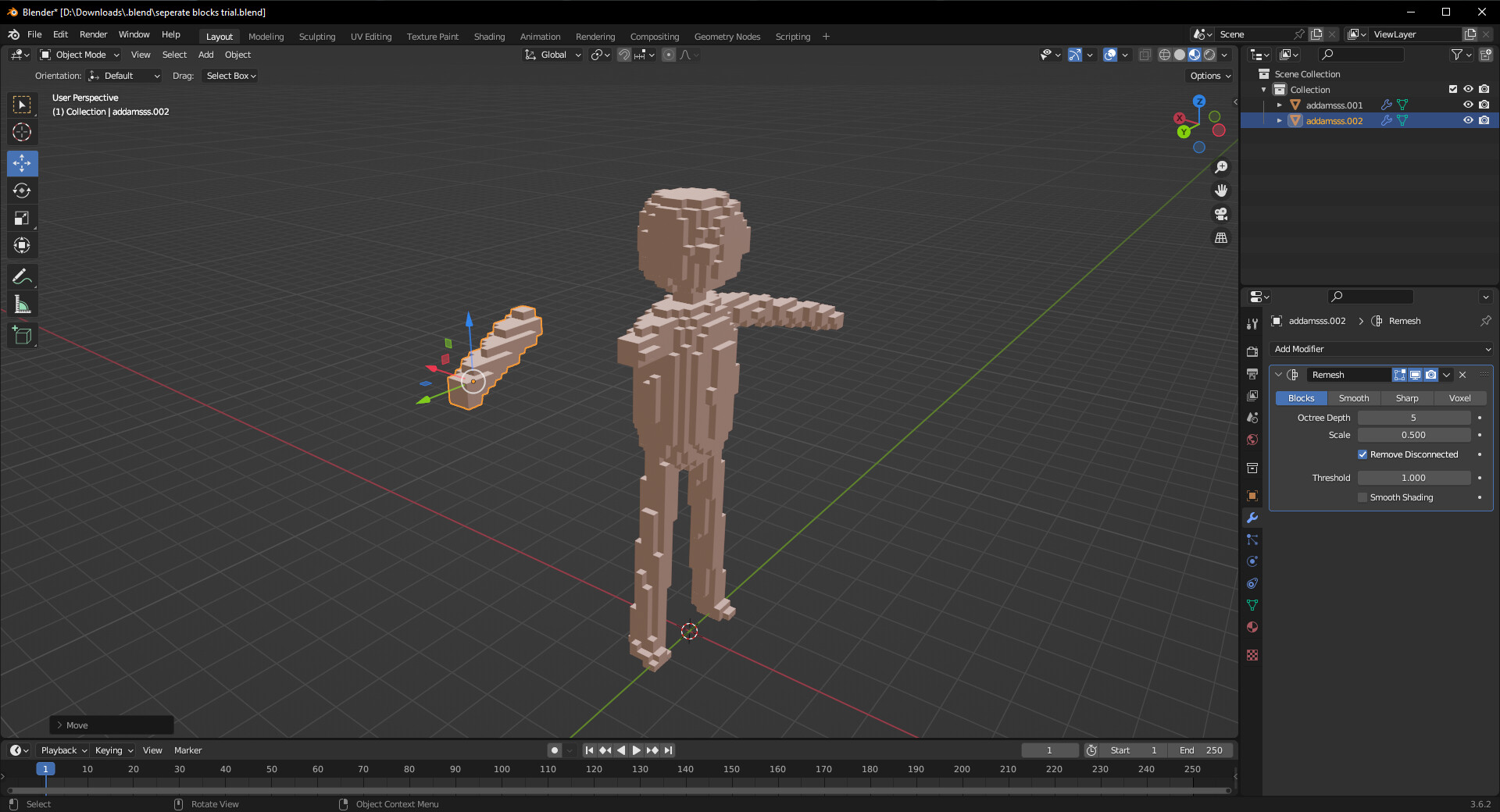Select the Annotate tool

(x=22, y=276)
